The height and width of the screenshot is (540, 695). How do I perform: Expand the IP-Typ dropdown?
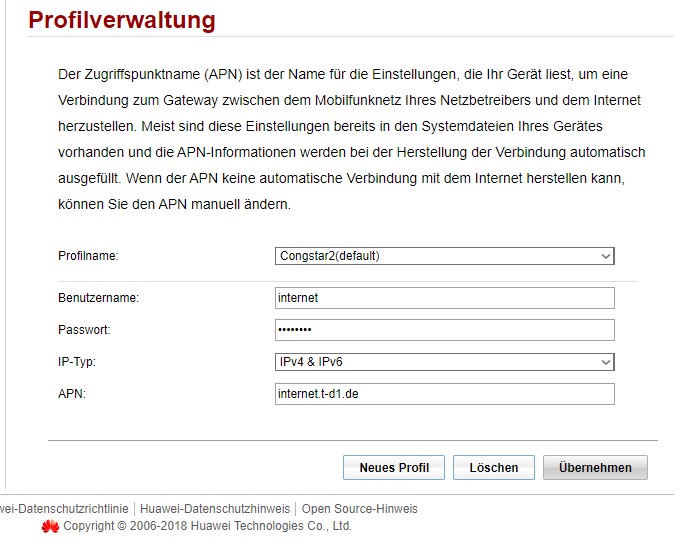(x=444, y=362)
